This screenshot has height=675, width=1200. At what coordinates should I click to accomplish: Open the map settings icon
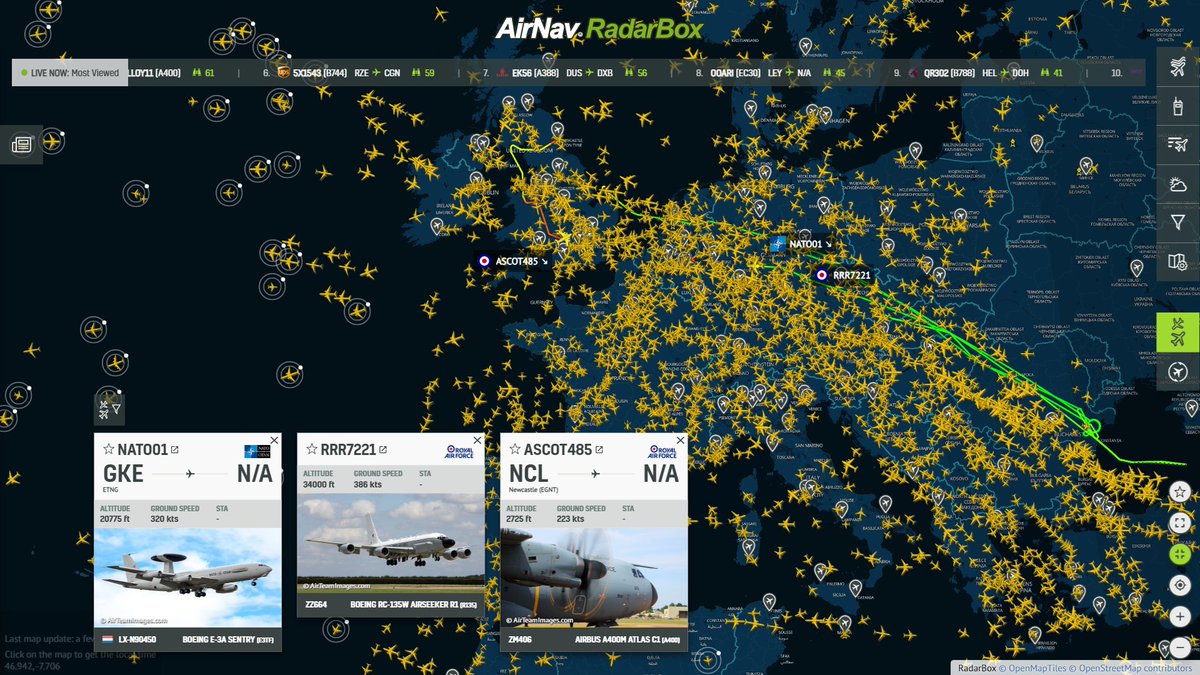(x=1178, y=261)
